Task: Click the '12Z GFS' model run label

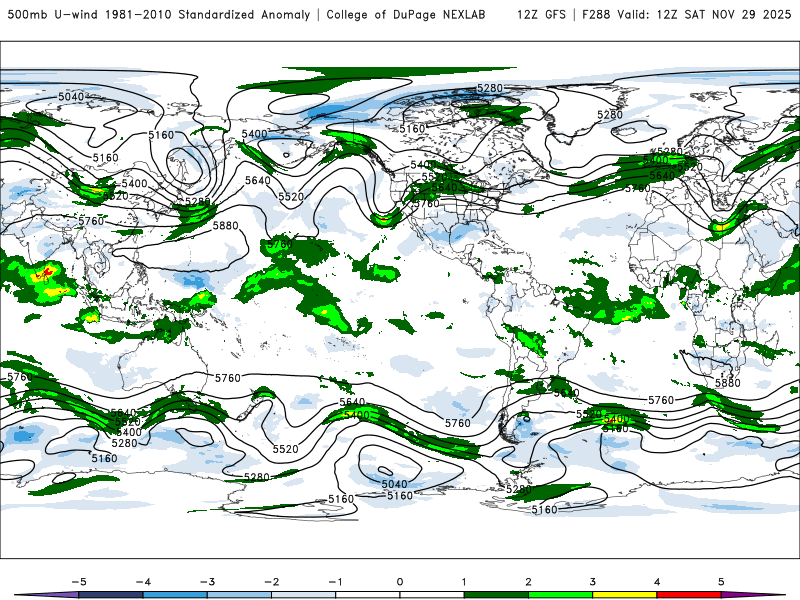Action: [541, 14]
